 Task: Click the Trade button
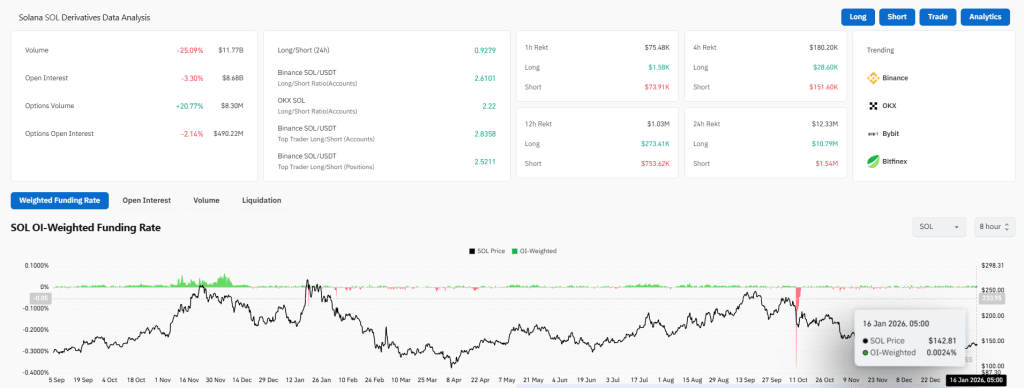(938, 17)
